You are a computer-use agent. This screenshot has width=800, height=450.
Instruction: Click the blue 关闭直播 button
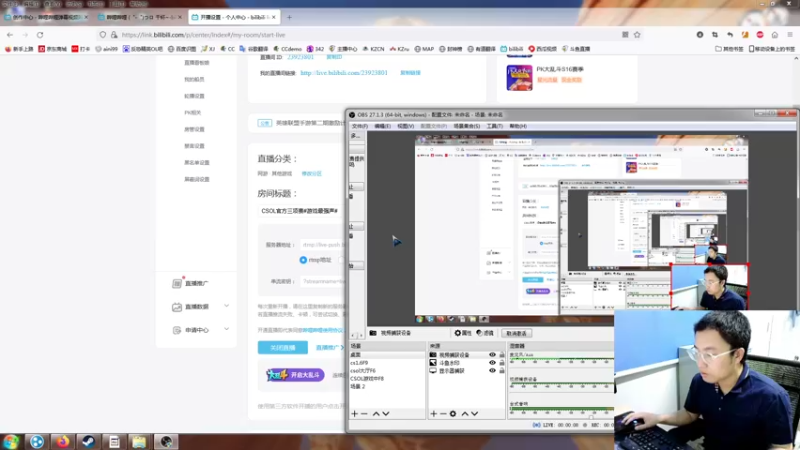click(283, 347)
